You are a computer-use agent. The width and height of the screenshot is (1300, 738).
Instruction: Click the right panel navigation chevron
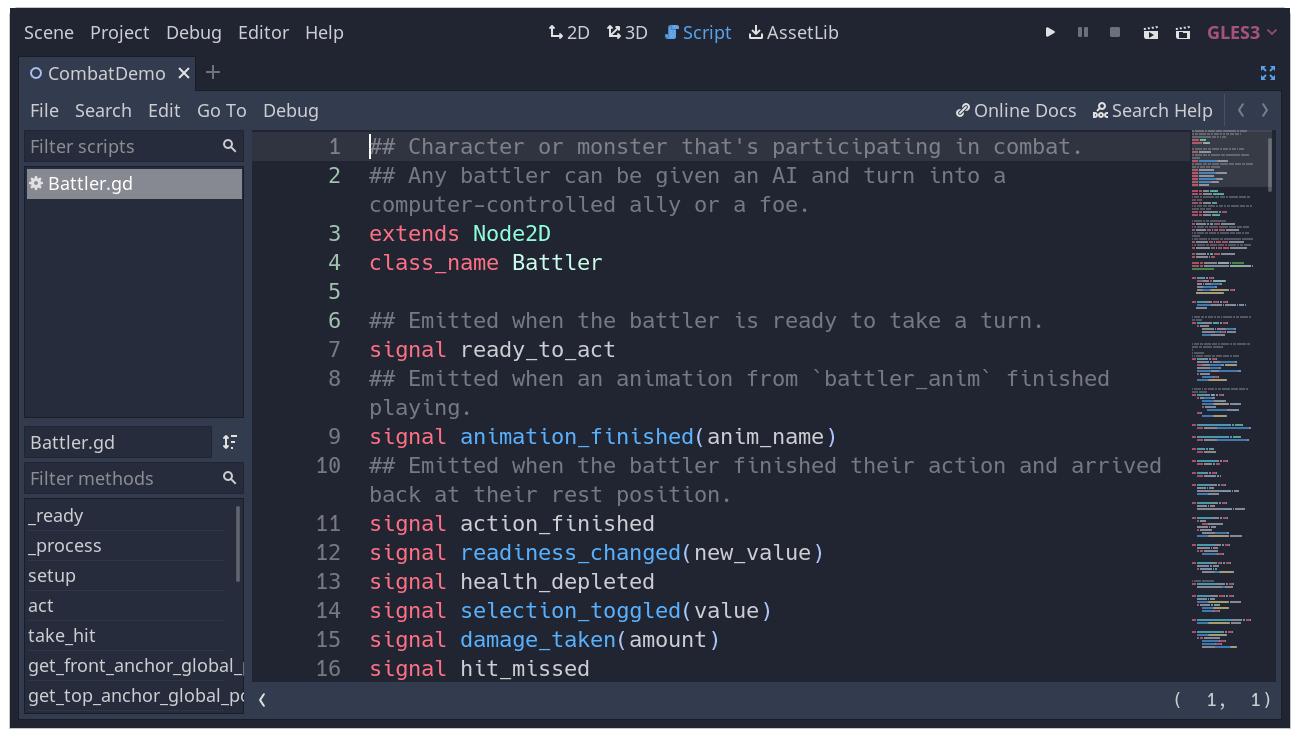(x=1263, y=110)
